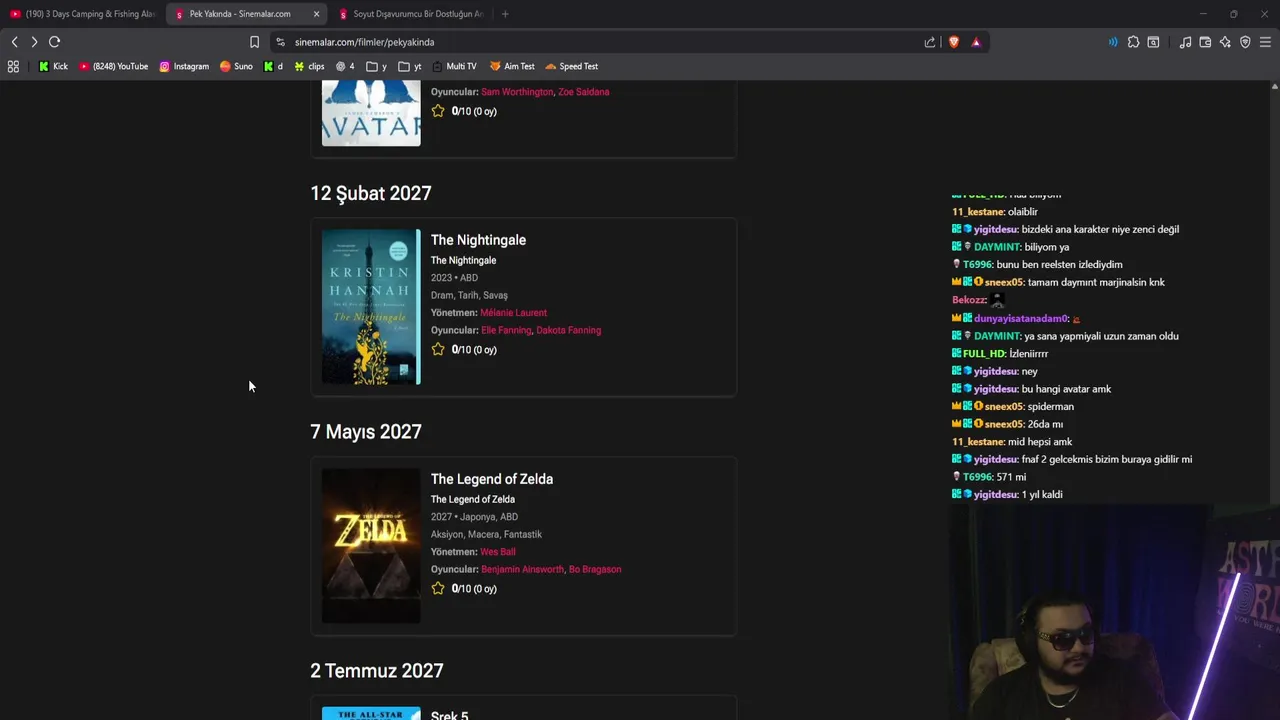This screenshot has height=720, width=1280.
Task: Open the Brave Wallet icon
Action: click(x=1205, y=42)
